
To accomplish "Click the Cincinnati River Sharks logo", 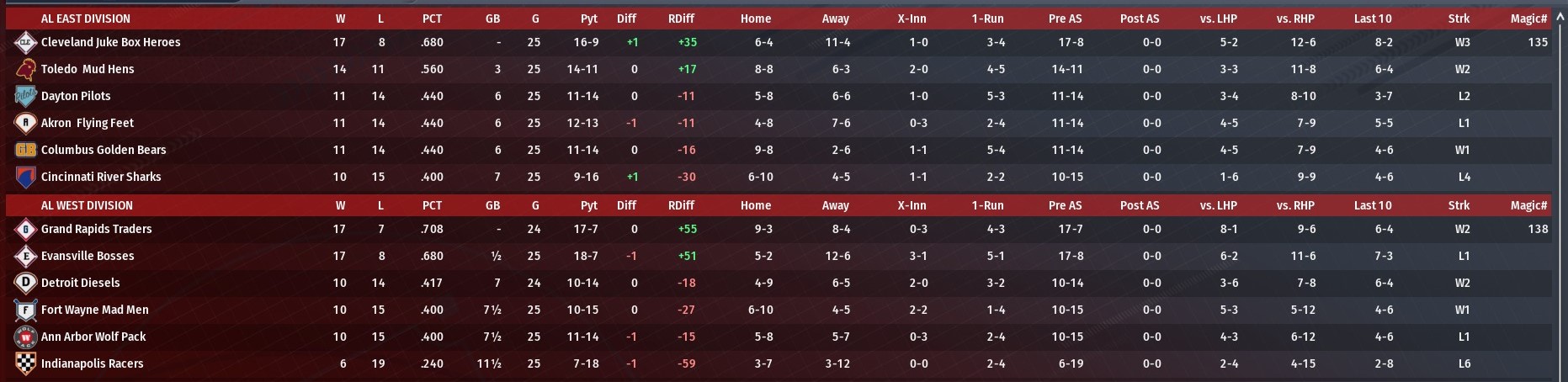I will (25, 177).
